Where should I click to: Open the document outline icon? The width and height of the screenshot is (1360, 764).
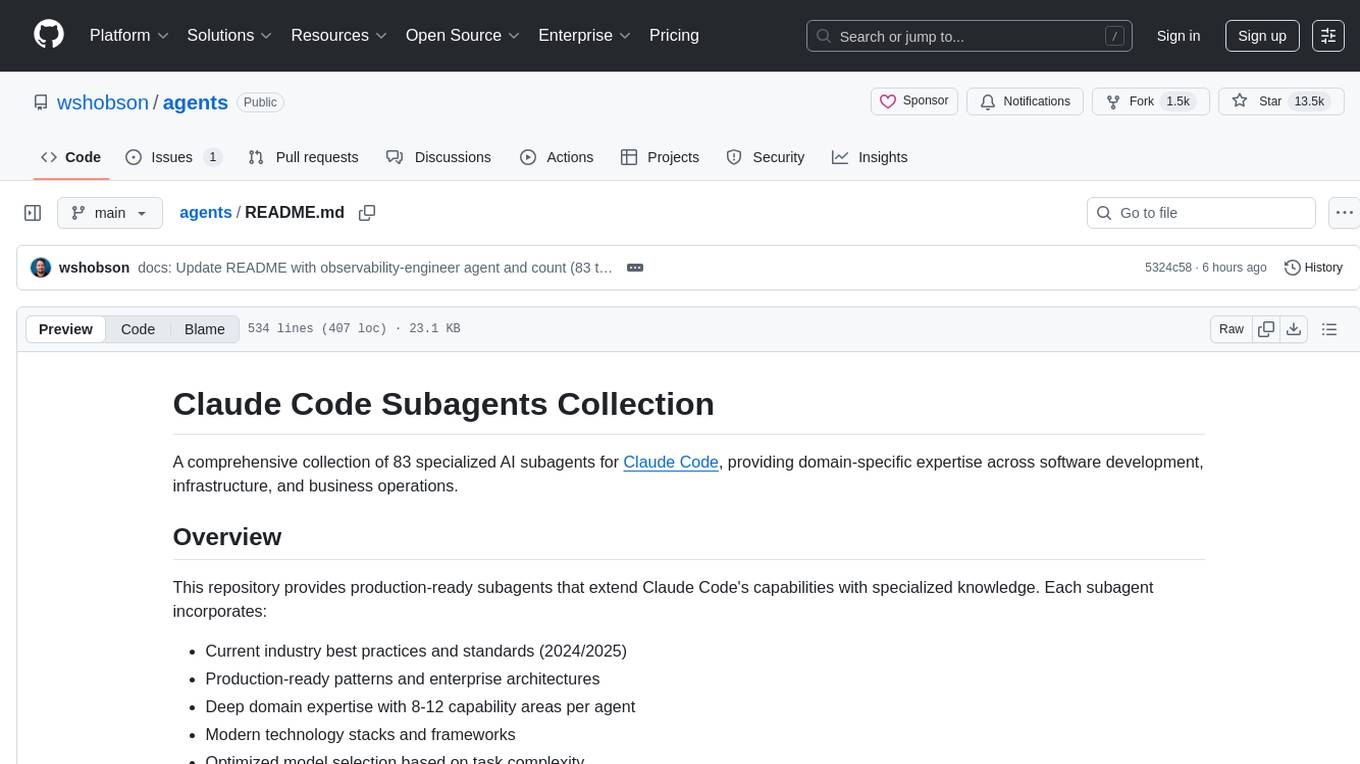(1329, 329)
